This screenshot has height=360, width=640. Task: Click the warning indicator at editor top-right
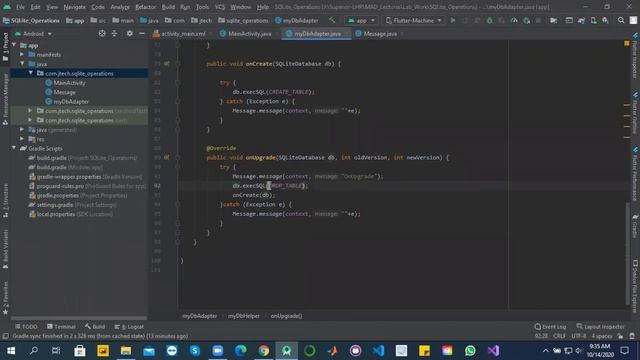click(x=627, y=43)
